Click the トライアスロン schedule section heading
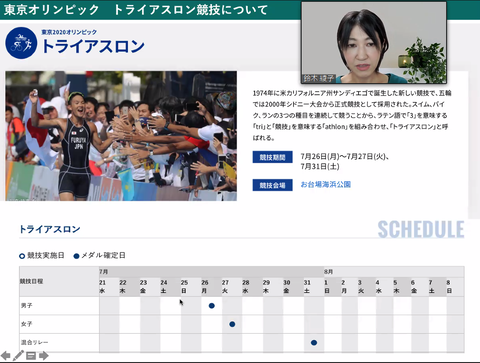 pos(50,229)
